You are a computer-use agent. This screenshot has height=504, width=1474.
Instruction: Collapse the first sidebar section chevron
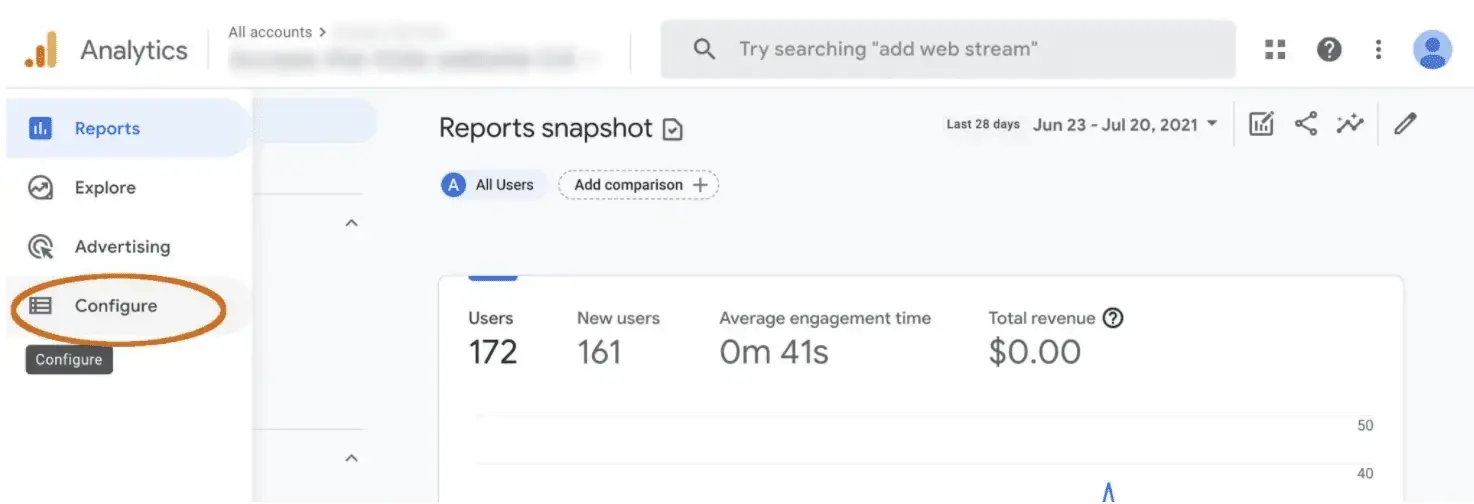351,223
